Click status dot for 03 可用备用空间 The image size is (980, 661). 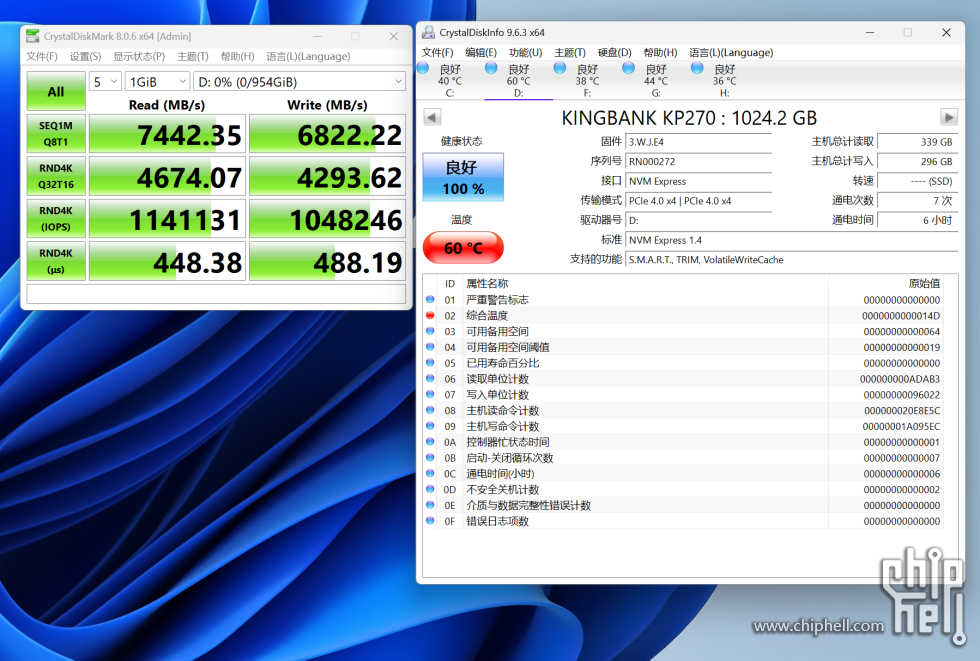pos(430,331)
